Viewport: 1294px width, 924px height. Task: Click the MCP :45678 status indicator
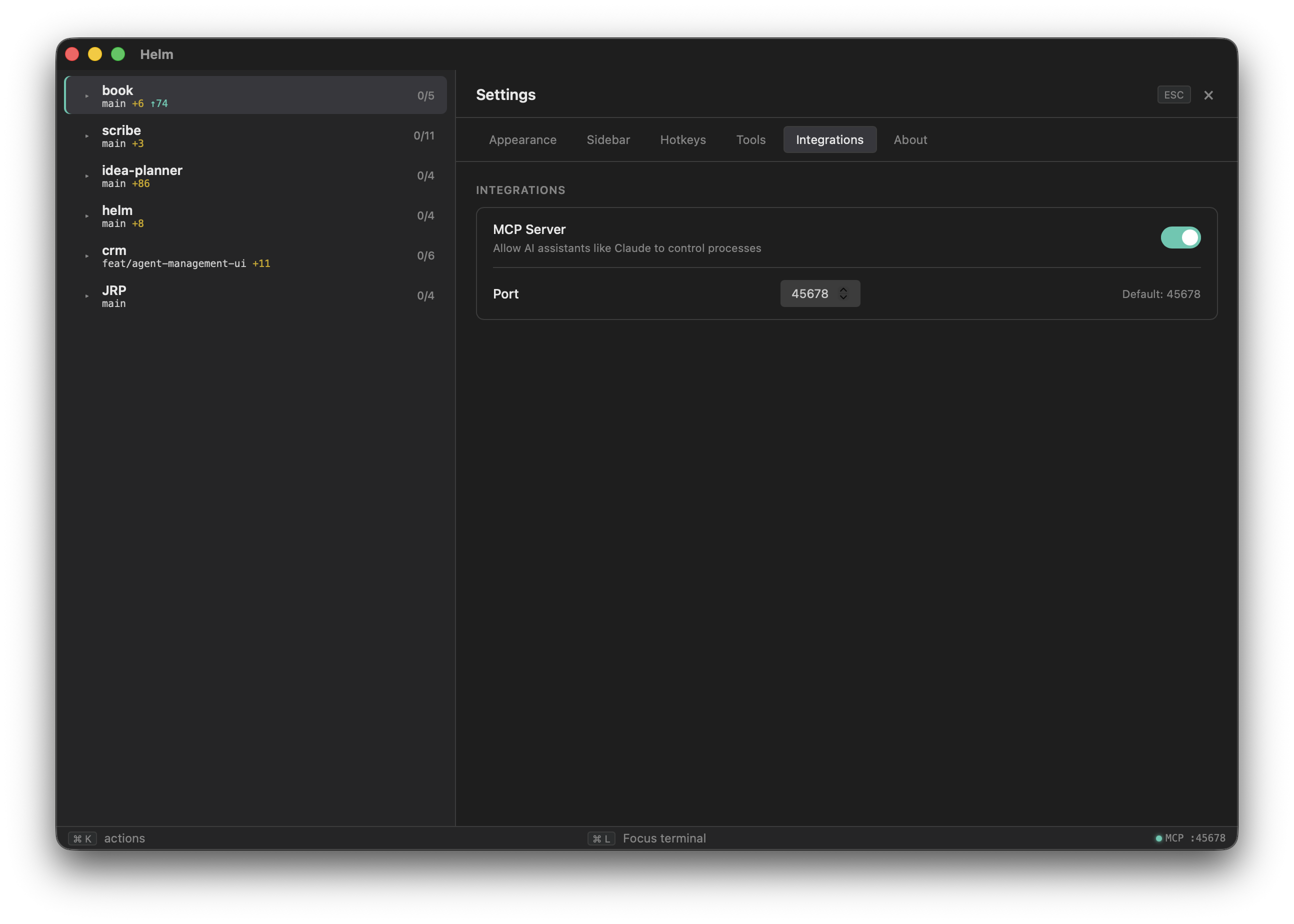(1190, 838)
